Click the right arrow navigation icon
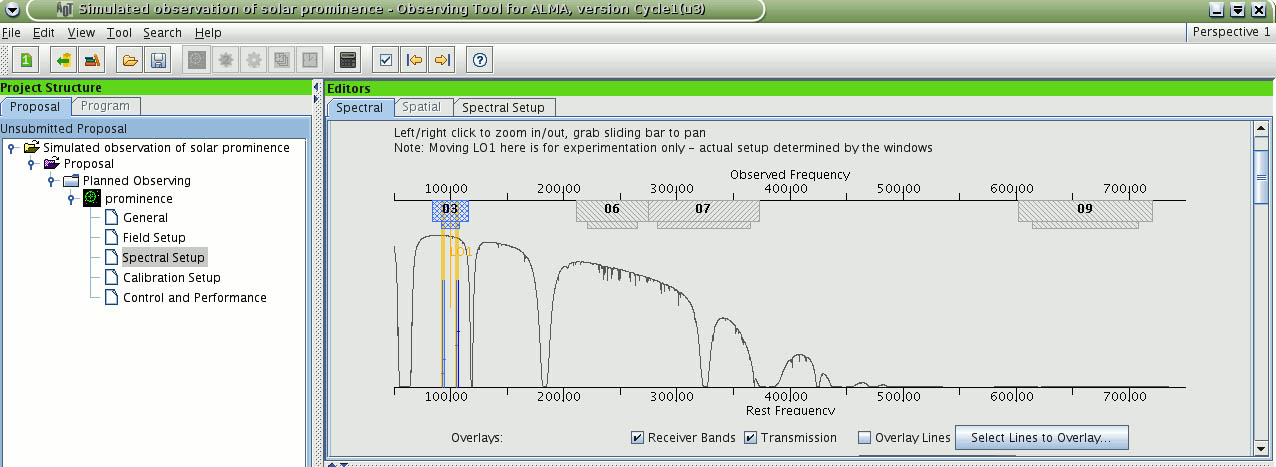The width and height of the screenshot is (1276, 467). tap(442, 60)
